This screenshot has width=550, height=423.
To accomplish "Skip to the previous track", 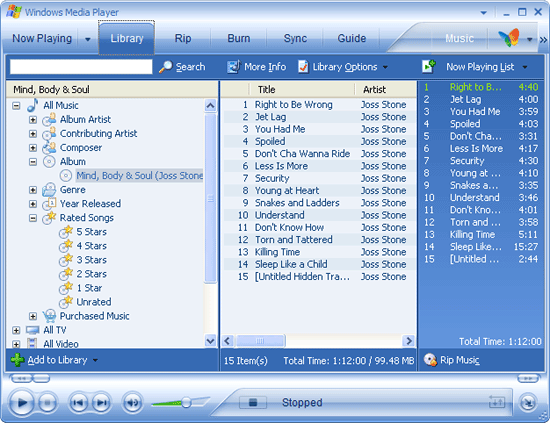I will pyautogui.click(x=78, y=403).
